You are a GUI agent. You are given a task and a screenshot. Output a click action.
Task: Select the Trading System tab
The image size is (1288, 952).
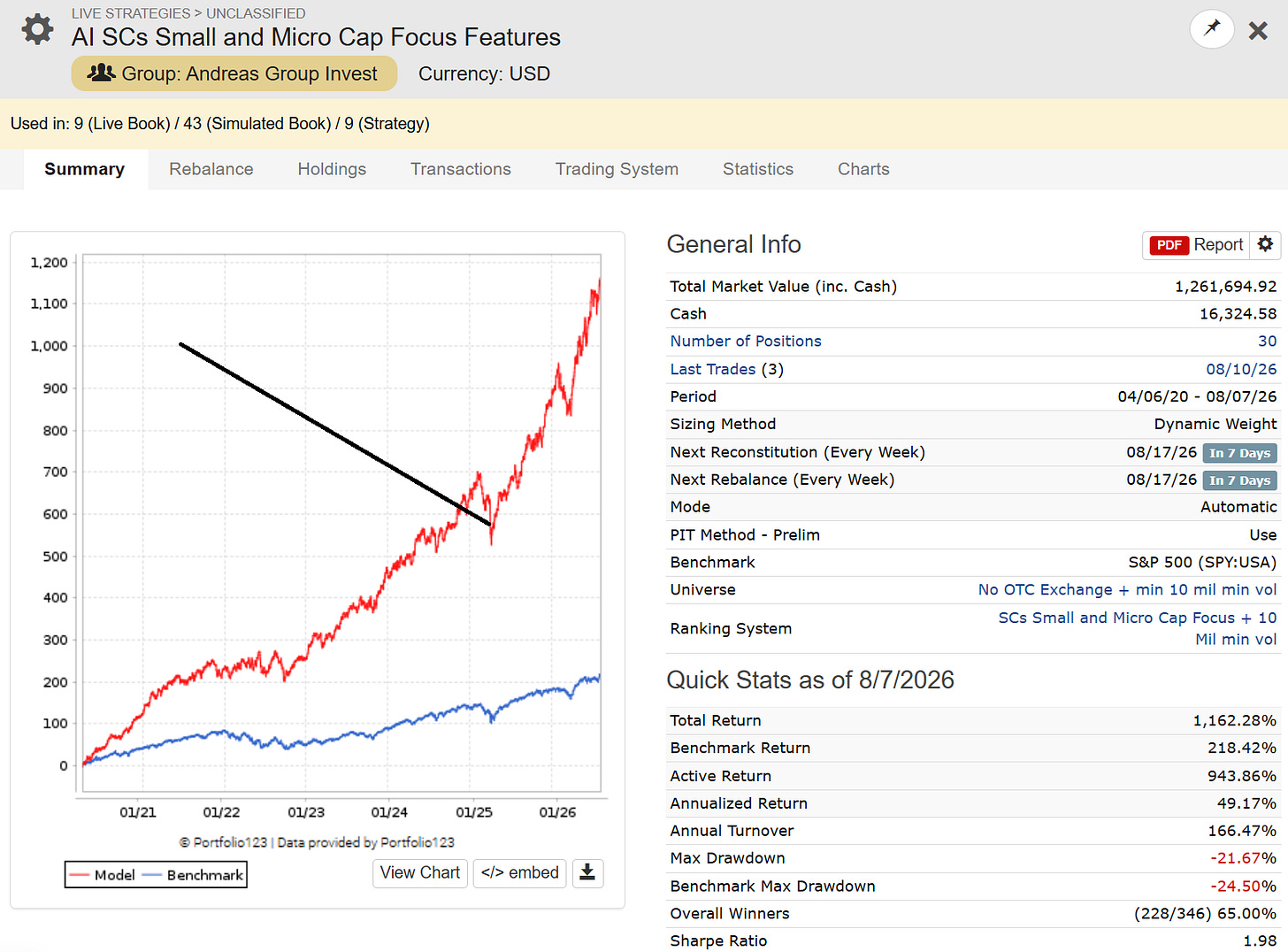[617, 169]
